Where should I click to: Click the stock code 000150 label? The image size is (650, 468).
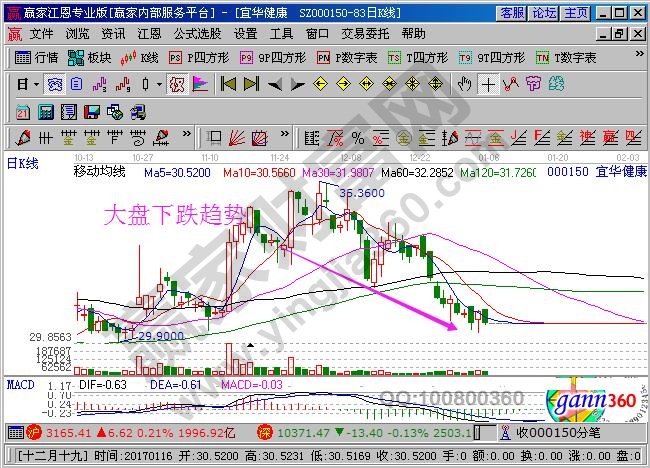click(568, 172)
